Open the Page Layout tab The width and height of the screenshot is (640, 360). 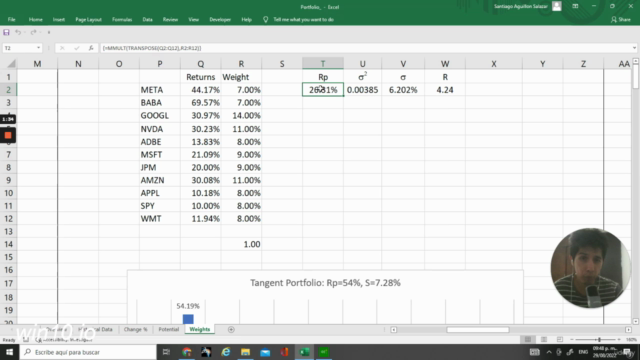tap(88, 19)
